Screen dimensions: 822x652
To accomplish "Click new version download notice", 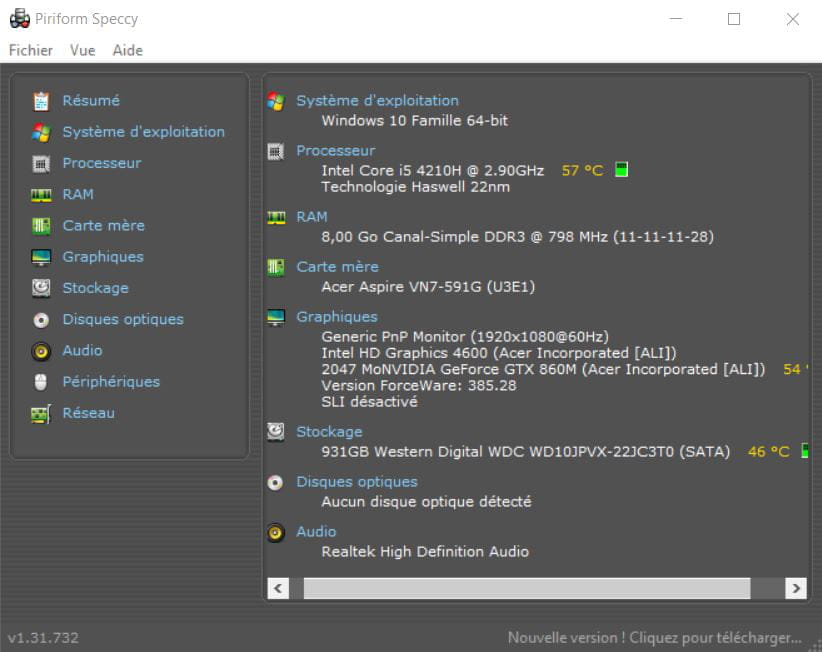I will click(x=655, y=638).
